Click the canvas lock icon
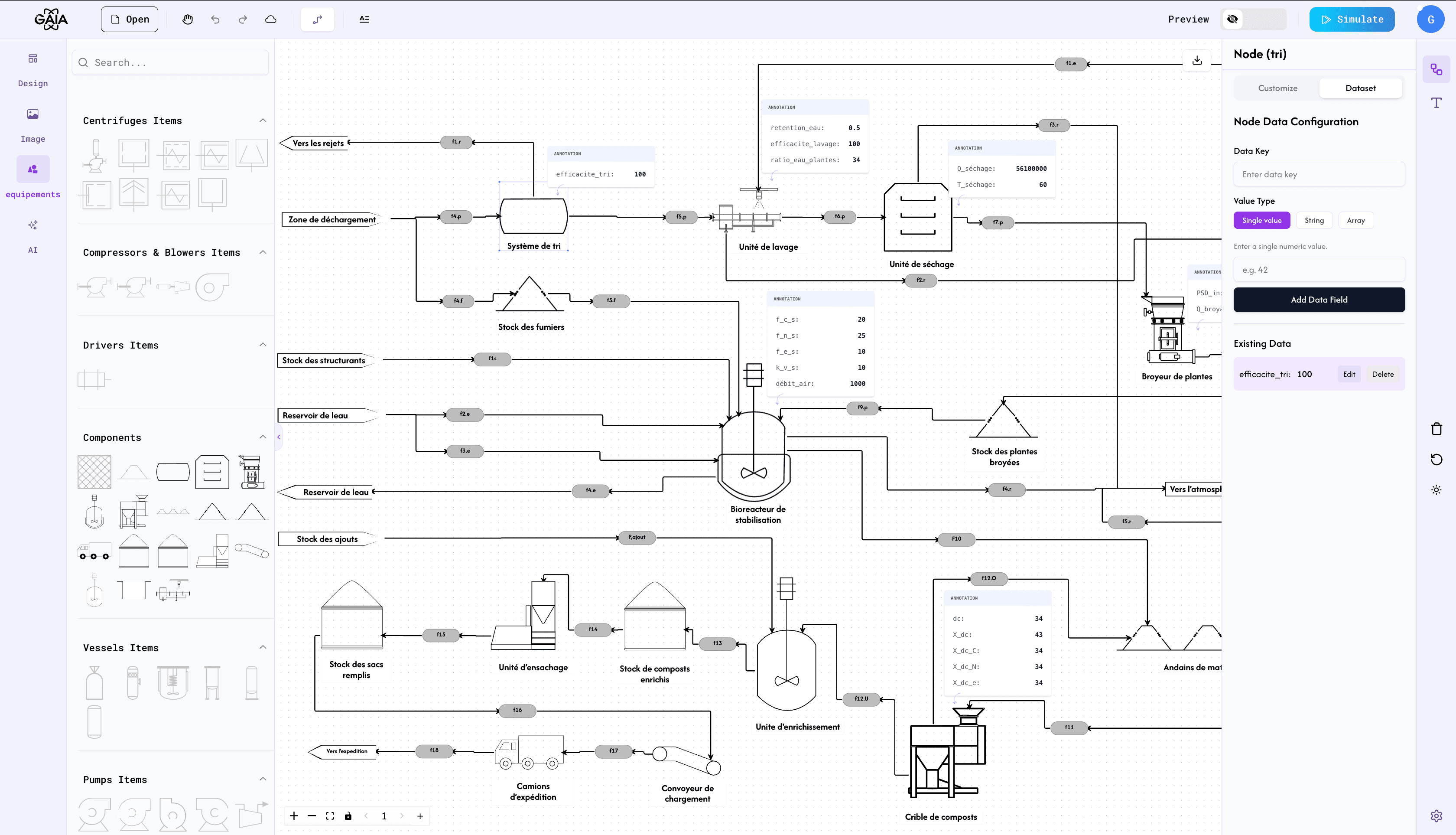This screenshot has width=1456, height=835. [348, 816]
